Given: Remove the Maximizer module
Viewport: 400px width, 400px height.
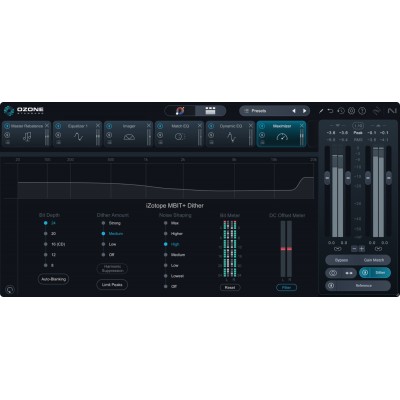Looking at the screenshot, I should pyautogui.click(x=302, y=126).
